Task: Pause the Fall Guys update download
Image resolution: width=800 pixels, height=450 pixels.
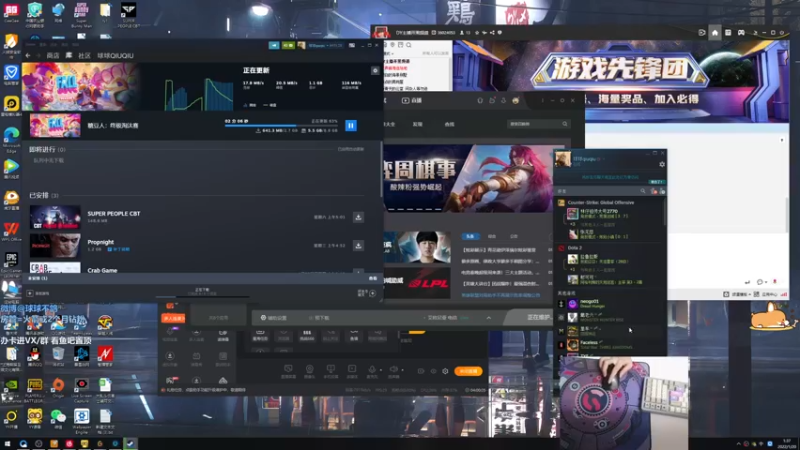Action: coord(351,125)
